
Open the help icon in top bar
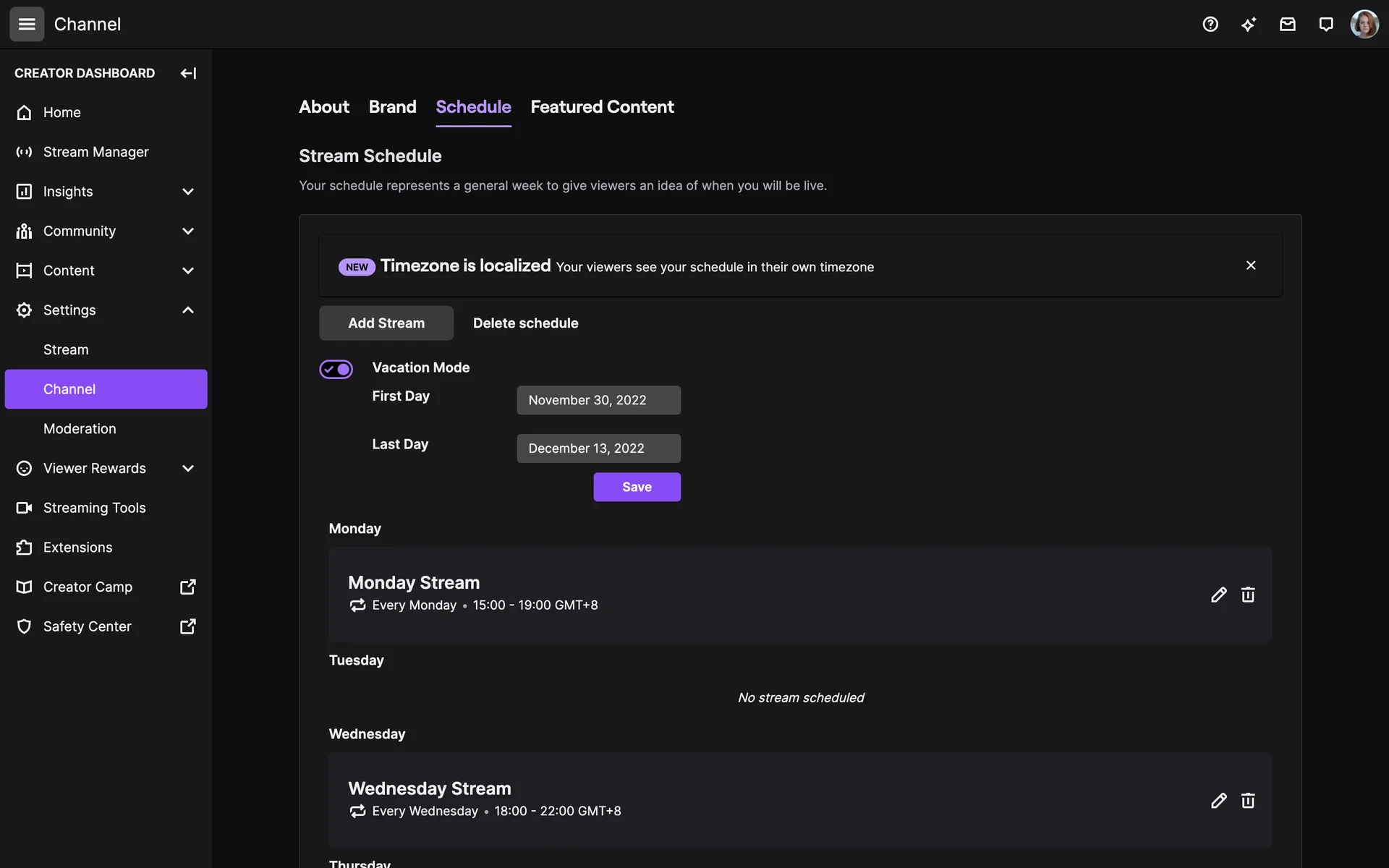[1210, 24]
